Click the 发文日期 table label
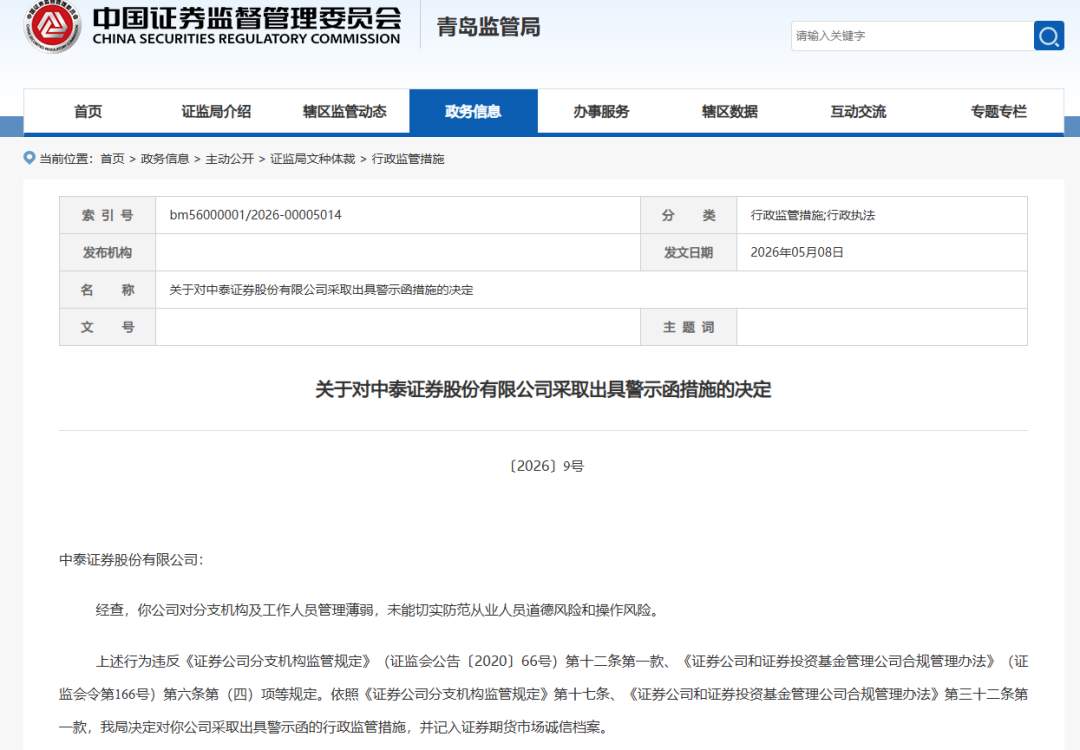This screenshot has width=1080, height=750. (x=689, y=252)
